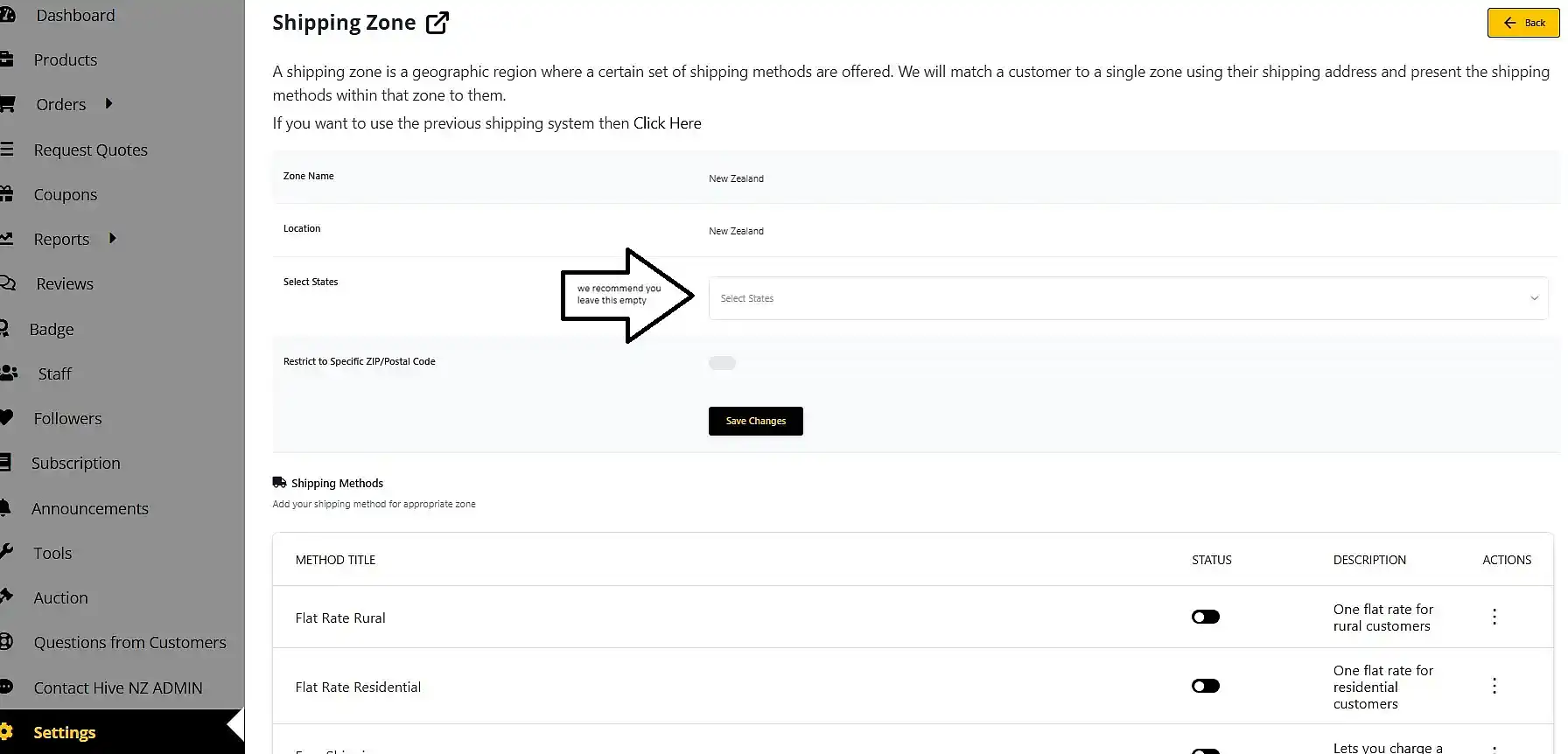Toggle Flat Rate Rural status switch

(x=1205, y=617)
